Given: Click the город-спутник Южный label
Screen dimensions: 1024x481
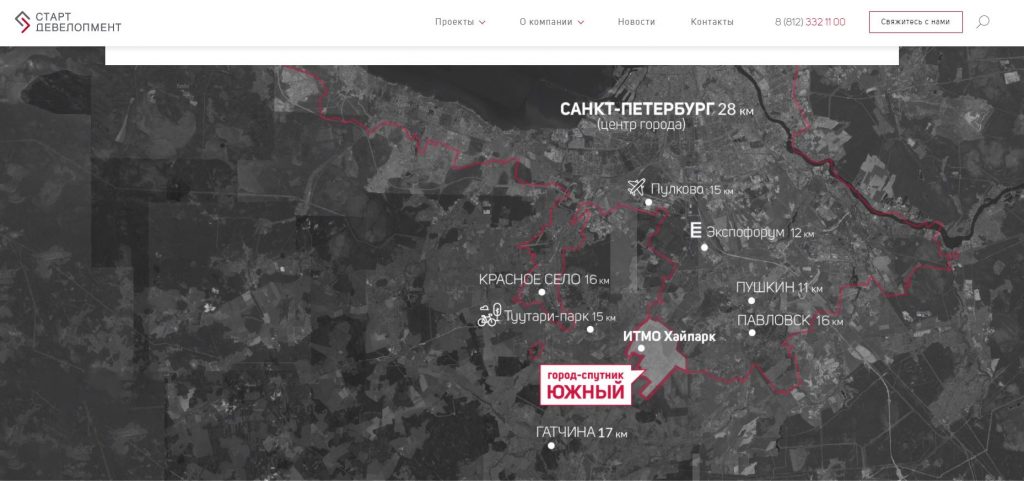Looking at the screenshot, I should (586, 386).
